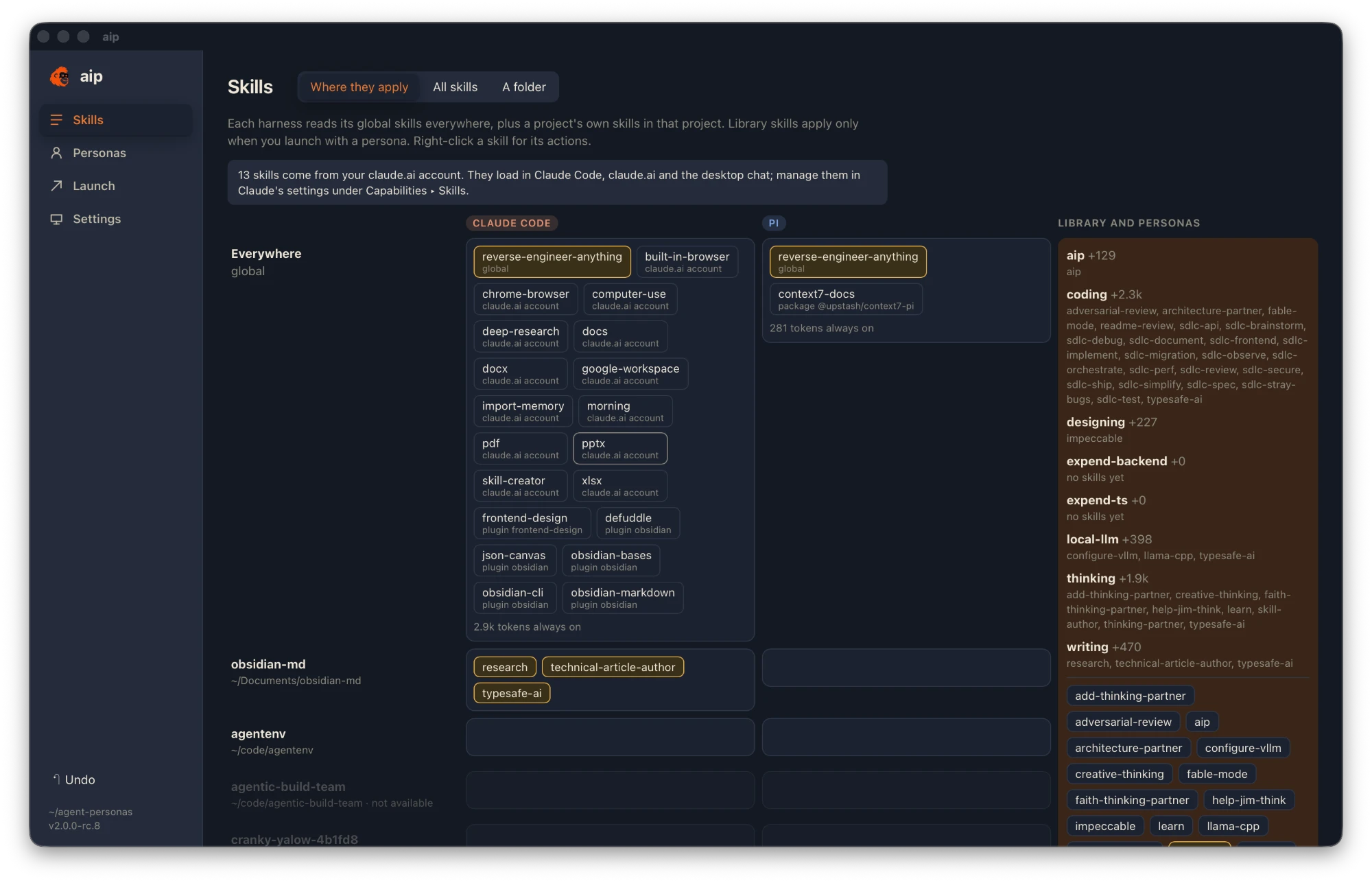Viewport: 1372px width, 883px height.
Task: Select the computer-use skill chip
Action: coord(630,299)
